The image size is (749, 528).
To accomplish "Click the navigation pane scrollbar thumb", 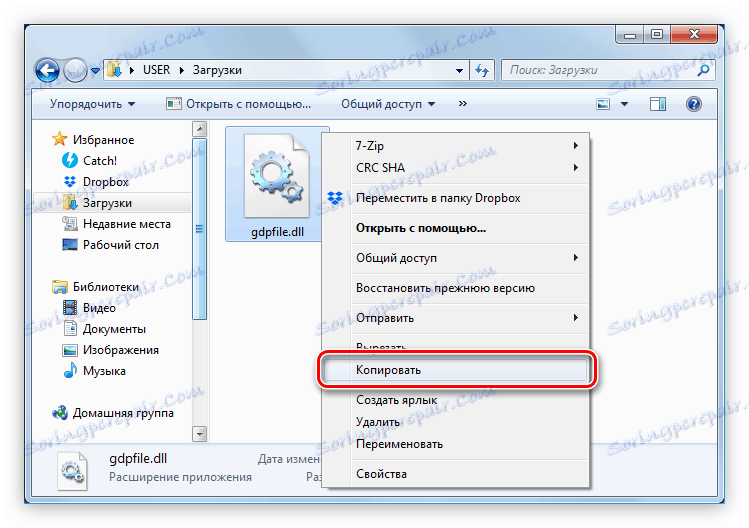I will pos(199,229).
